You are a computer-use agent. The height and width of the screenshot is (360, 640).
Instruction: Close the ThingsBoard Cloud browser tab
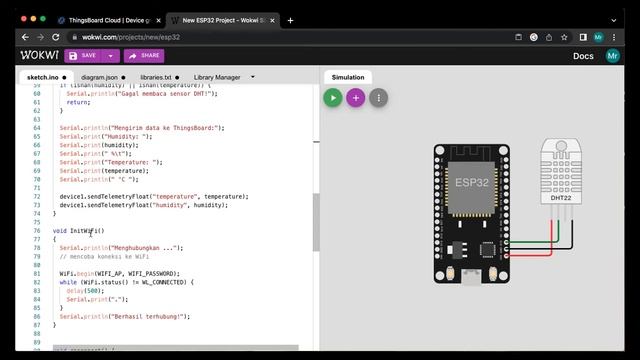tap(158, 20)
